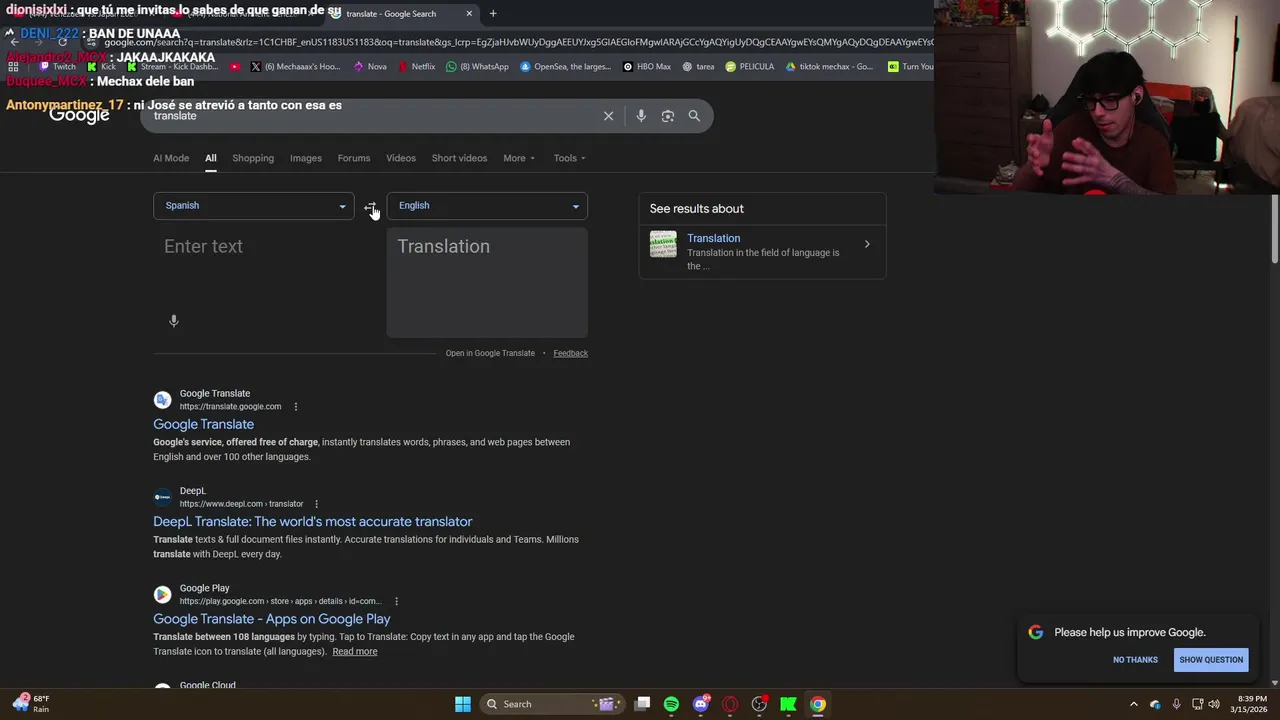Screen dimensions: 1280x720
Task: Open a new browser tab
Action: coord(493,14)
